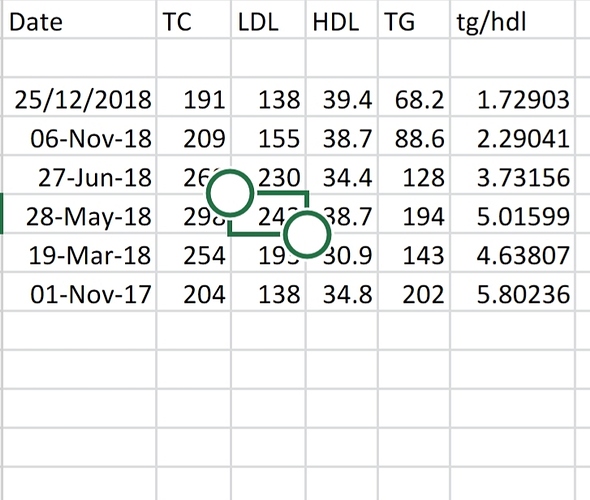
Task: Select TG value 194 cell
Action: pyautogui.click(x=414, y=214)
